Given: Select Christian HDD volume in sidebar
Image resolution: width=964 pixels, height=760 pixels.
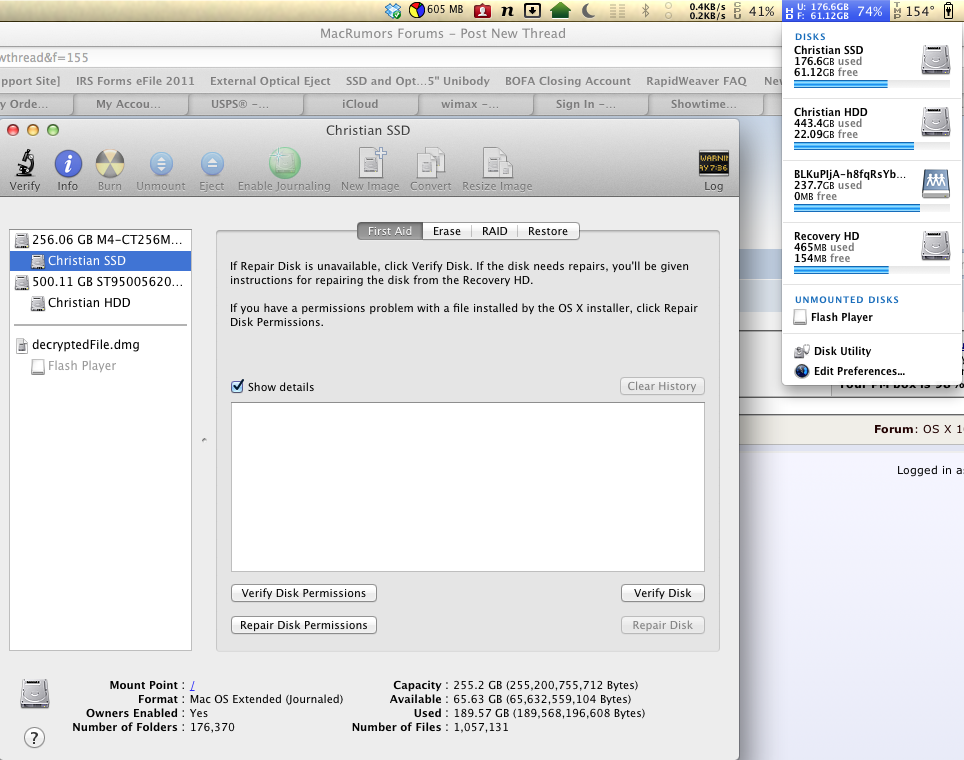Looking at the screenshot, I should click(100, 303).
